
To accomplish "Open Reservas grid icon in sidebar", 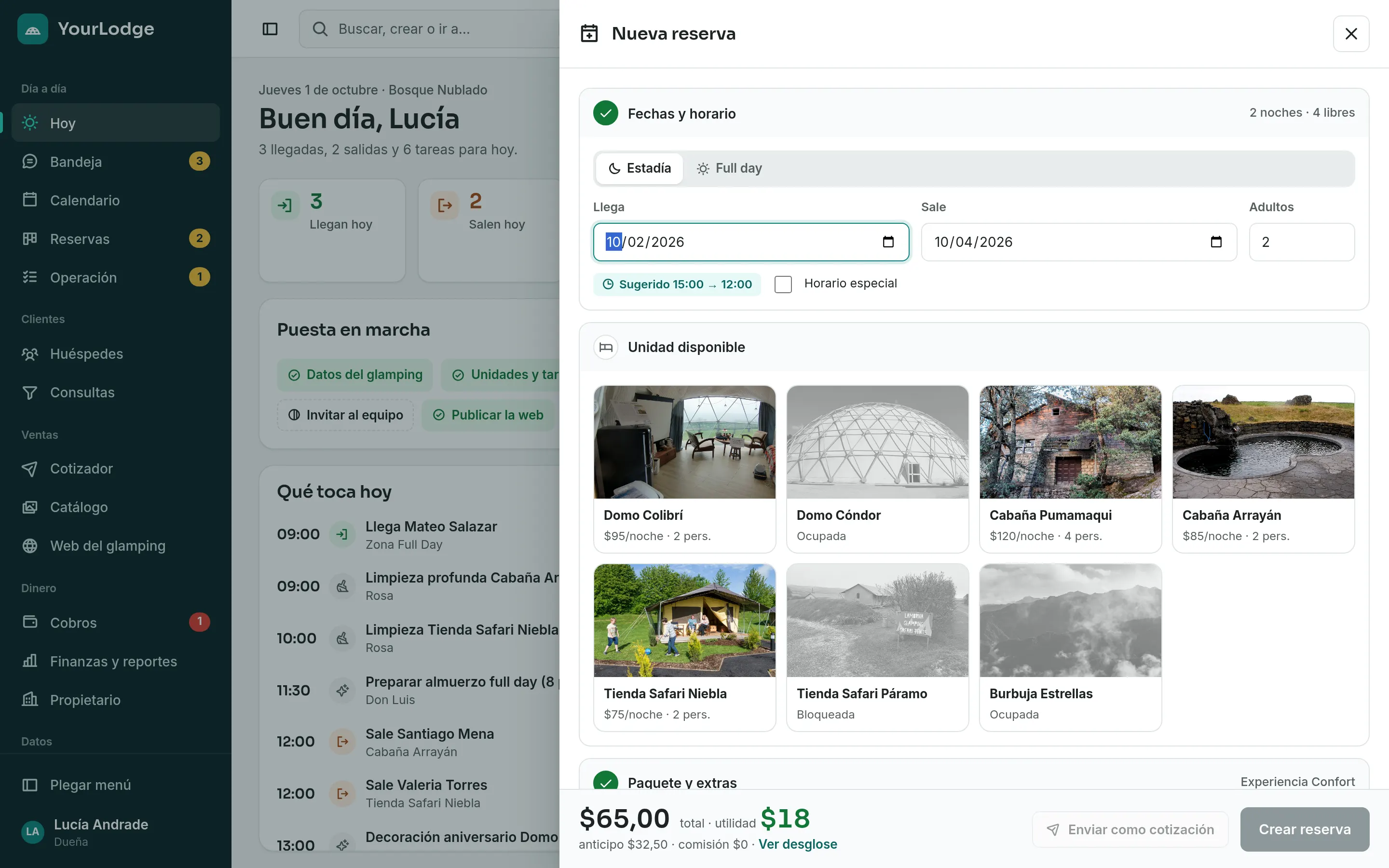I will pyautogui.click(x=30, y=238).
